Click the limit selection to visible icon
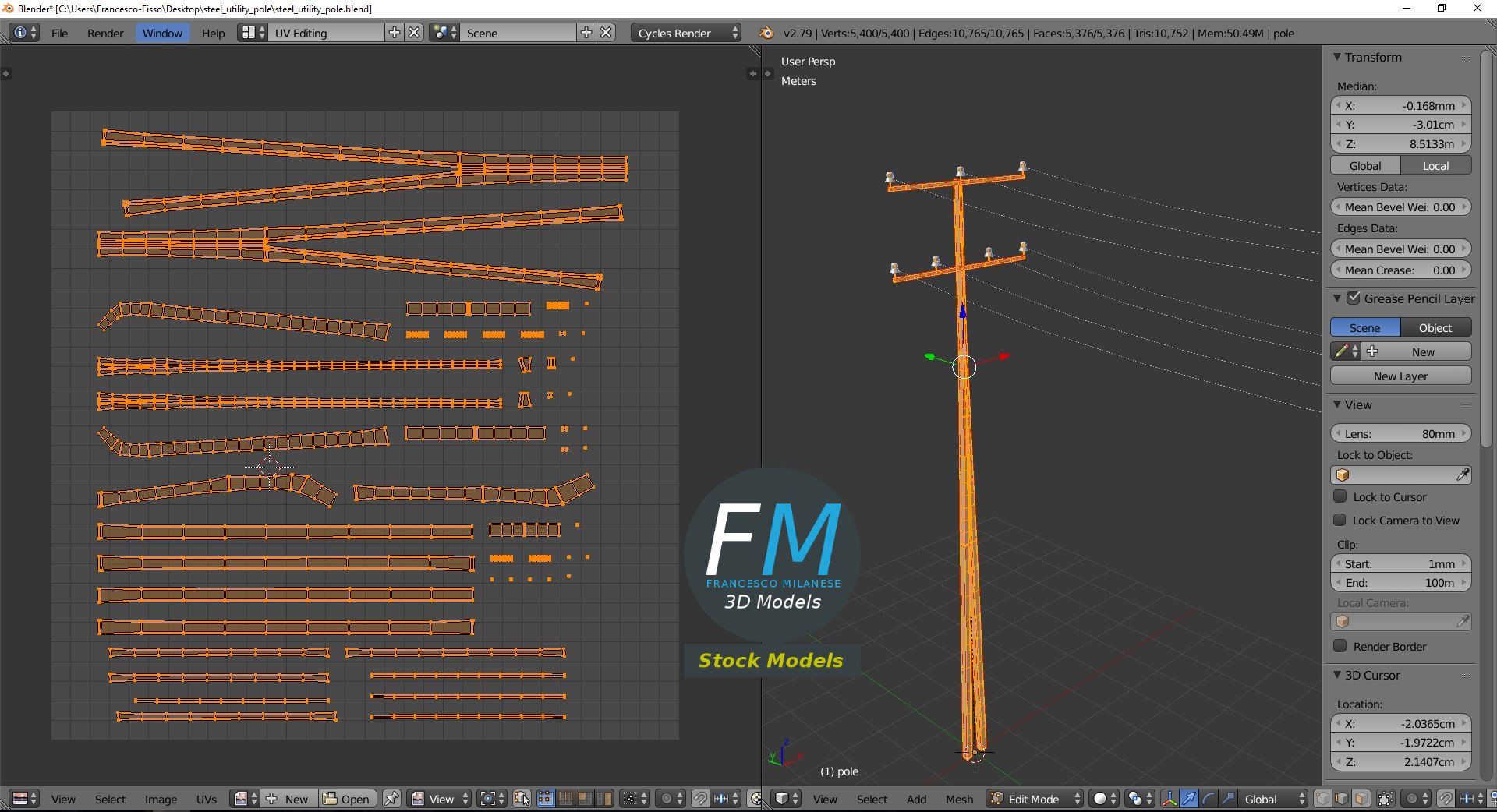 1386,799
